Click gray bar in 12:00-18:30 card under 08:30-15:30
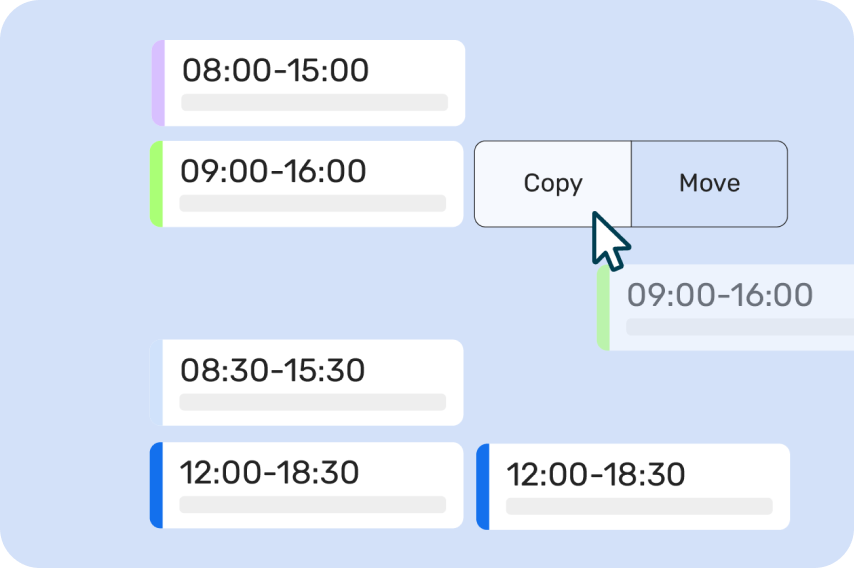The image size is (854, 568). pos(313,504)
